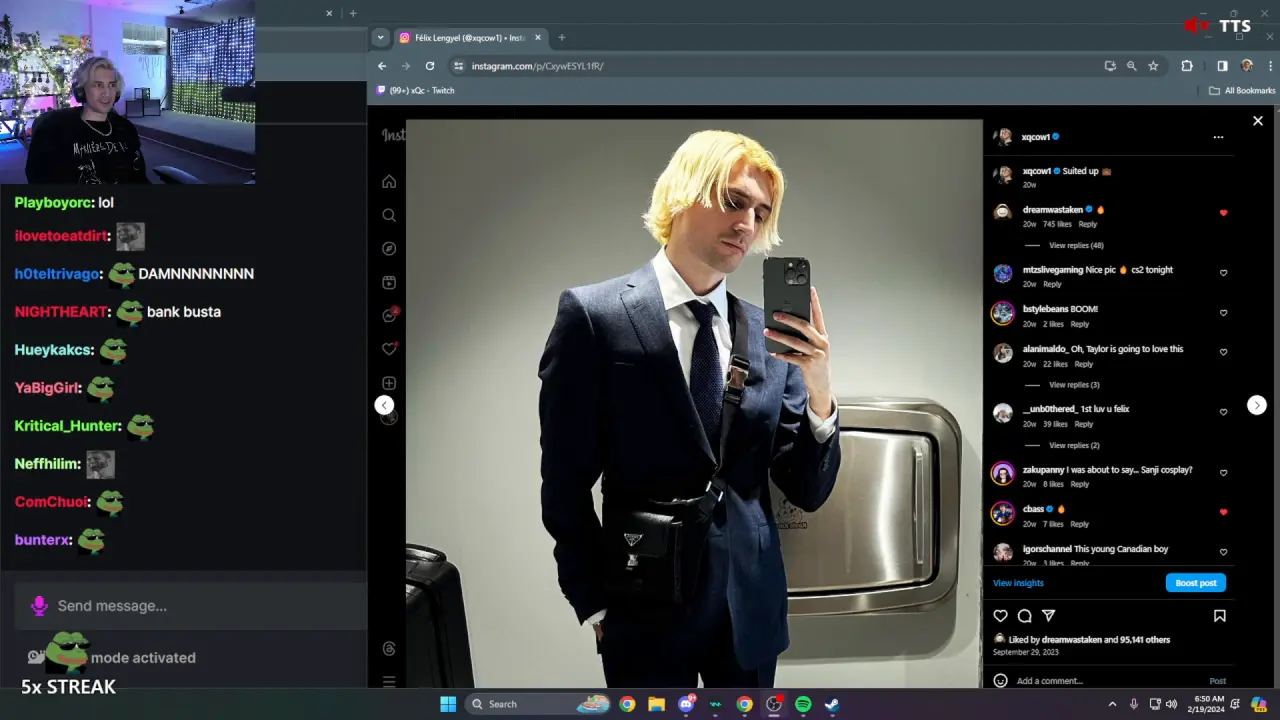
Task: Open Chrome Extensions puzzle icon
Action: click(1187, 66)
